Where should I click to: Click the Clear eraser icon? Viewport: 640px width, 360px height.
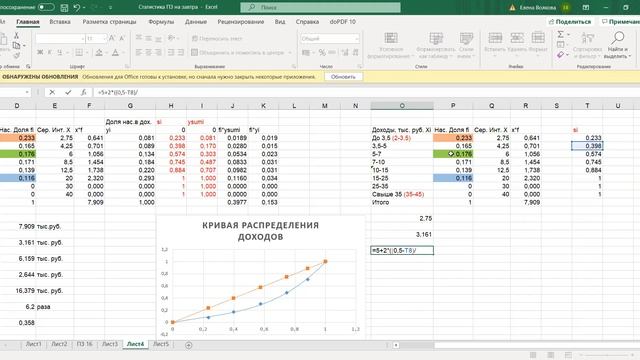pos(560,55)
